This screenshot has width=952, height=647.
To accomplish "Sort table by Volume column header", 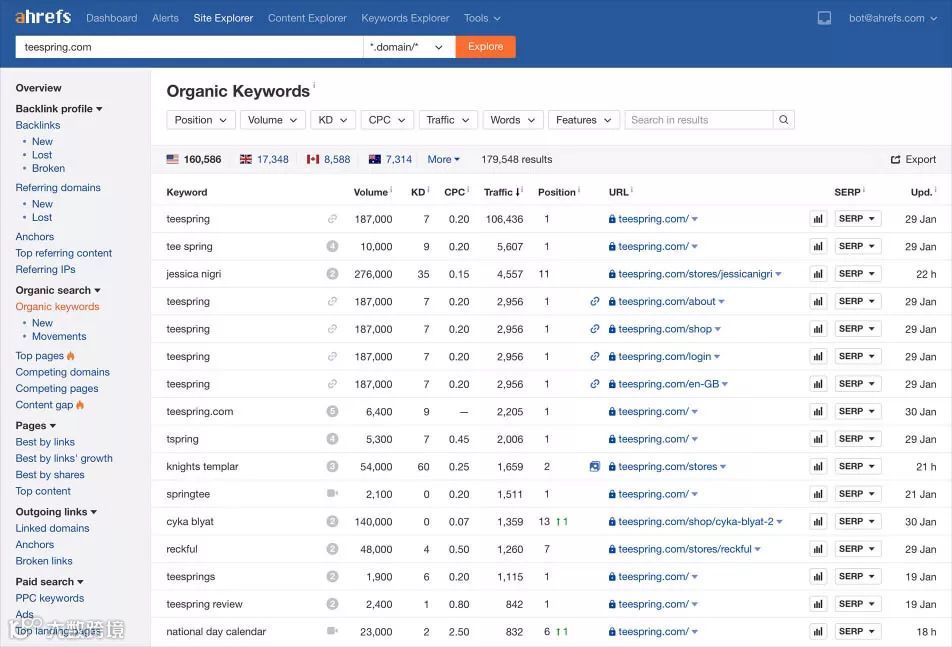I will tap(370, 192).
